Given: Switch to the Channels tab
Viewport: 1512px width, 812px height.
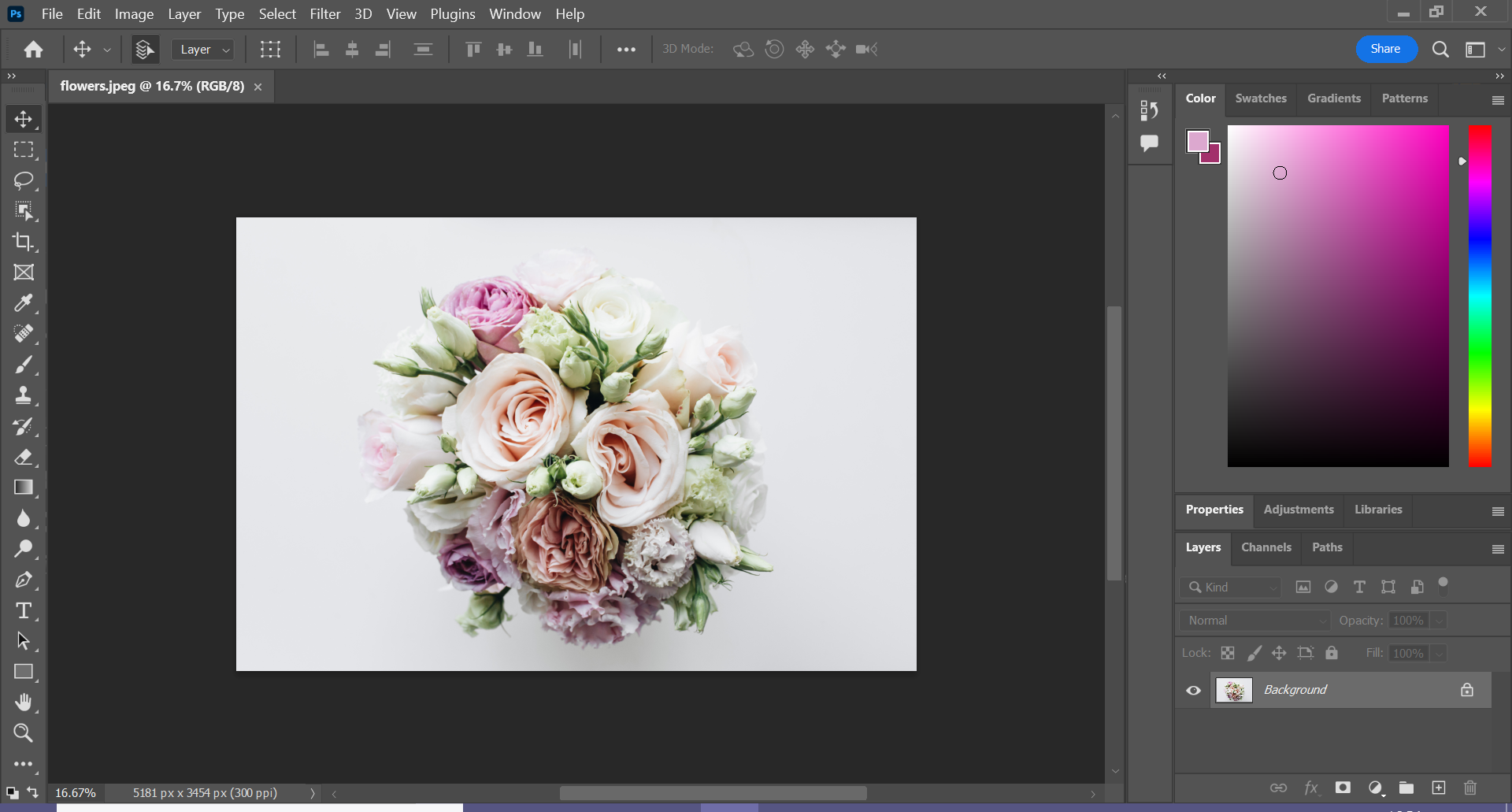Looking at the screenshot, I should pos(1266,547).
